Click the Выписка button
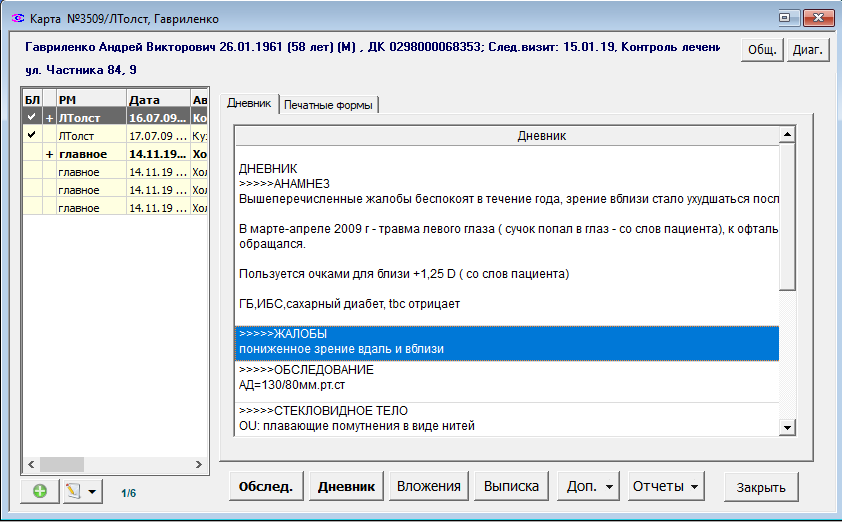The height and width of the screenshot is (522, 842). pyautogui.click(x=511, y=486)
